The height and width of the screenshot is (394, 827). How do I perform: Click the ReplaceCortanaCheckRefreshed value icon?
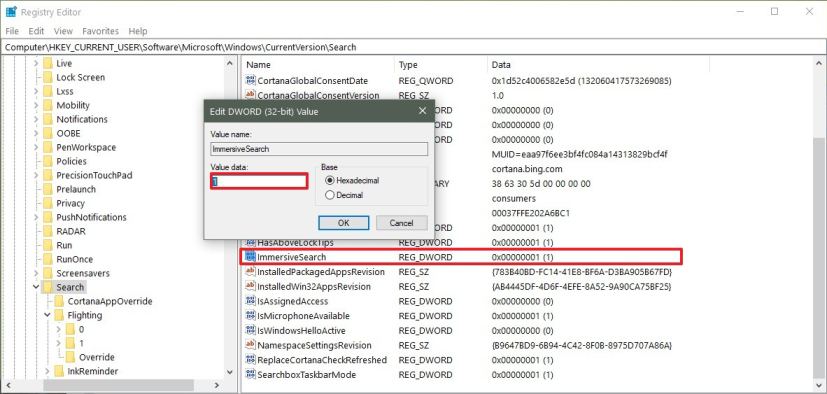click(x=251, y=360)
